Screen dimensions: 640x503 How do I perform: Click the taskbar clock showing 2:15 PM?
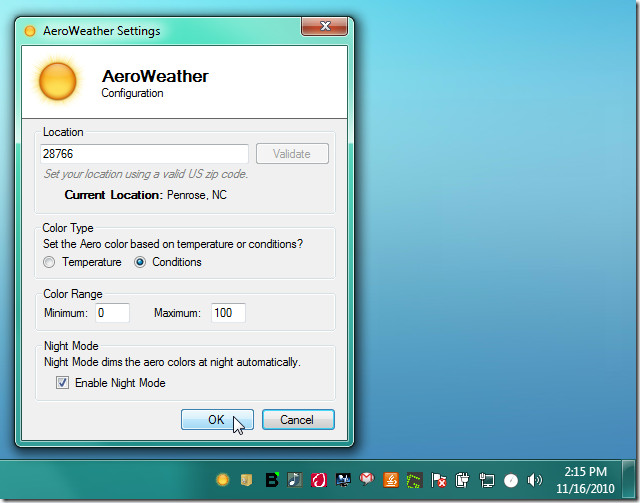(x=585, y=480)
